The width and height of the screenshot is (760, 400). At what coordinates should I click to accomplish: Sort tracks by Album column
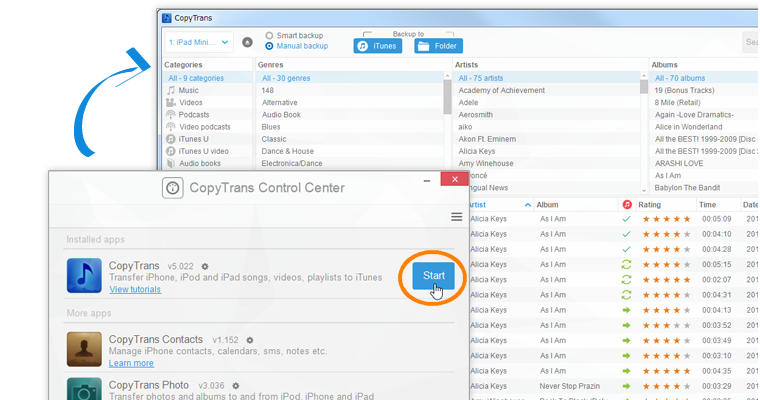(547, 205)
